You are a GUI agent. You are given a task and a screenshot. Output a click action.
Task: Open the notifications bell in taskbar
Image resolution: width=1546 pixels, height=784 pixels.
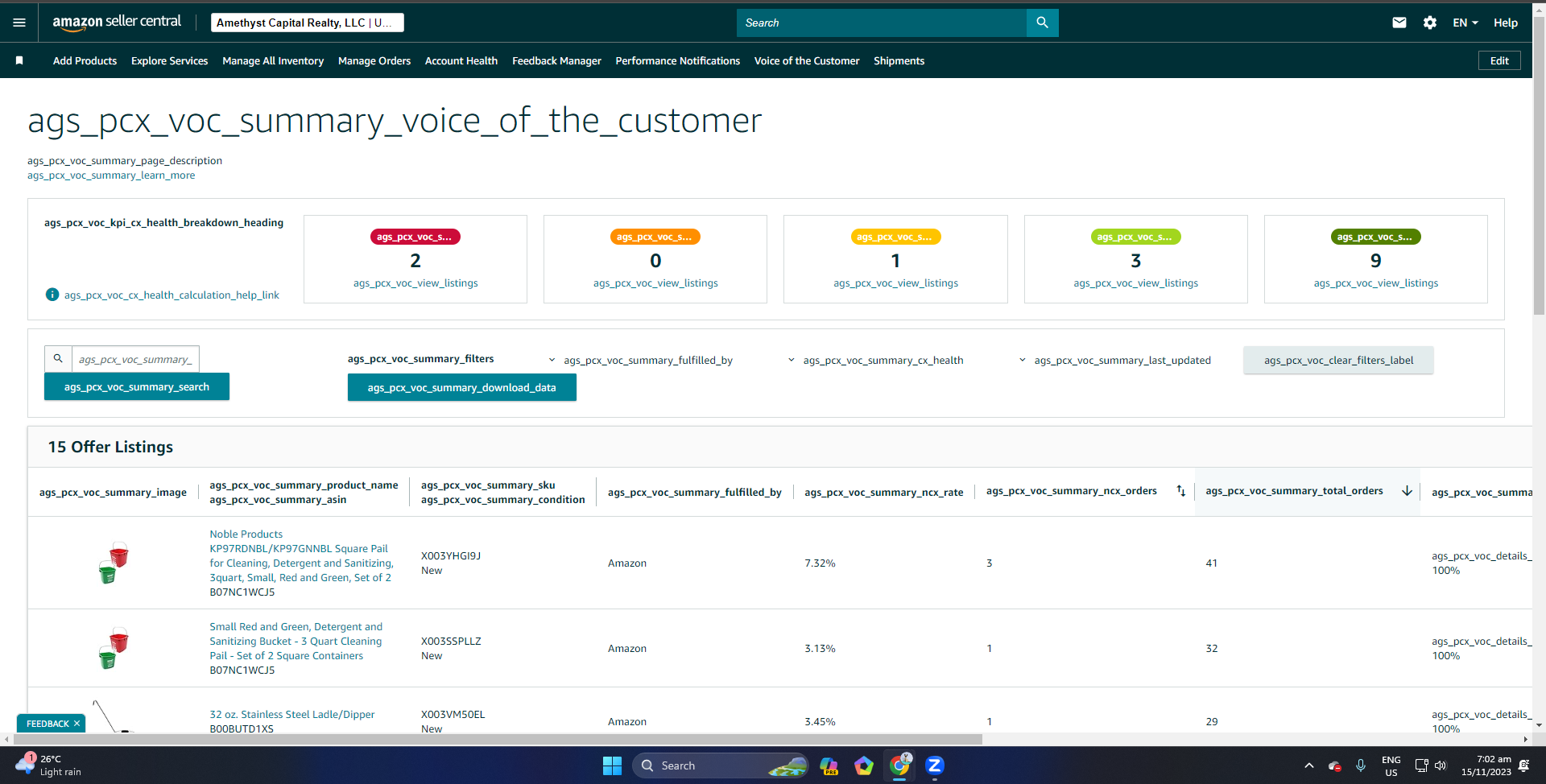(x=1523, y=765)
